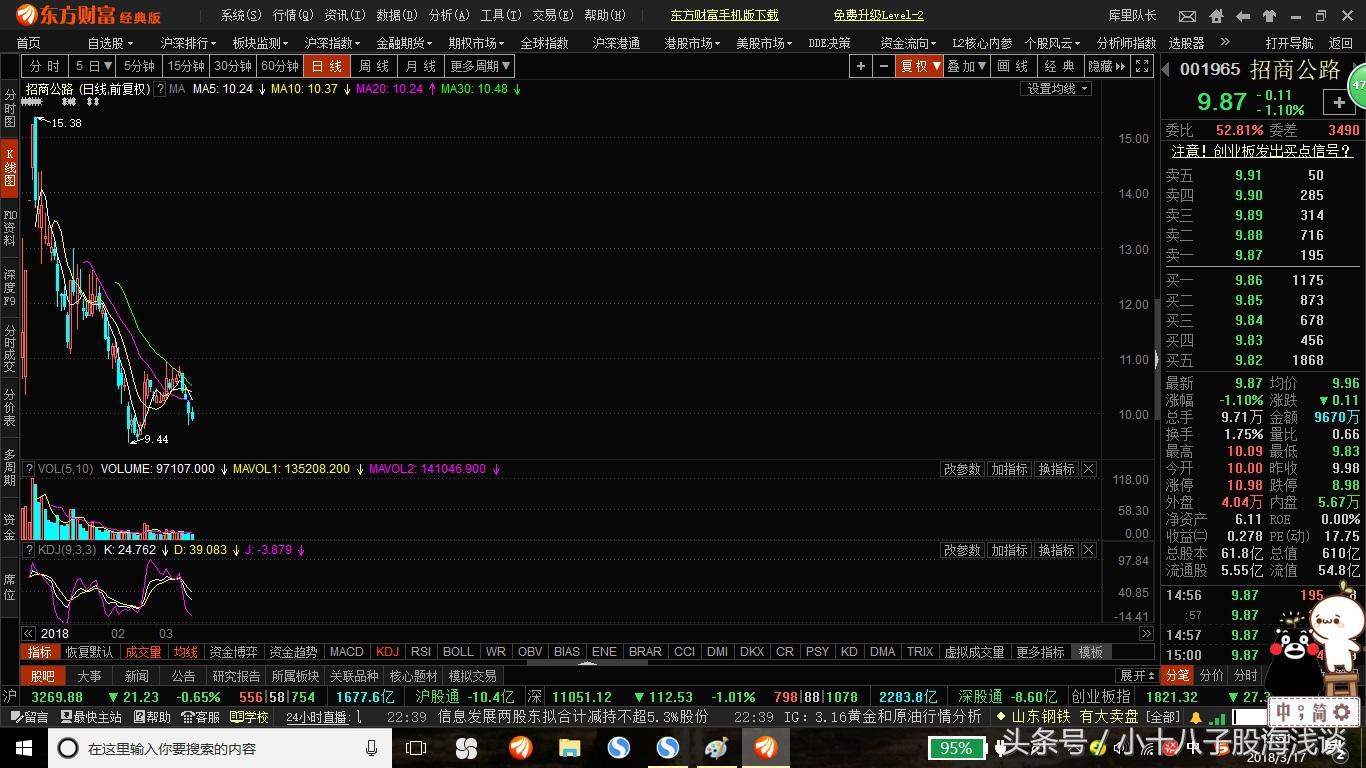This screenshot has width=1366, height=768.
Task: Click the bell alert icon in status bar
Action: click(1196, 717)
